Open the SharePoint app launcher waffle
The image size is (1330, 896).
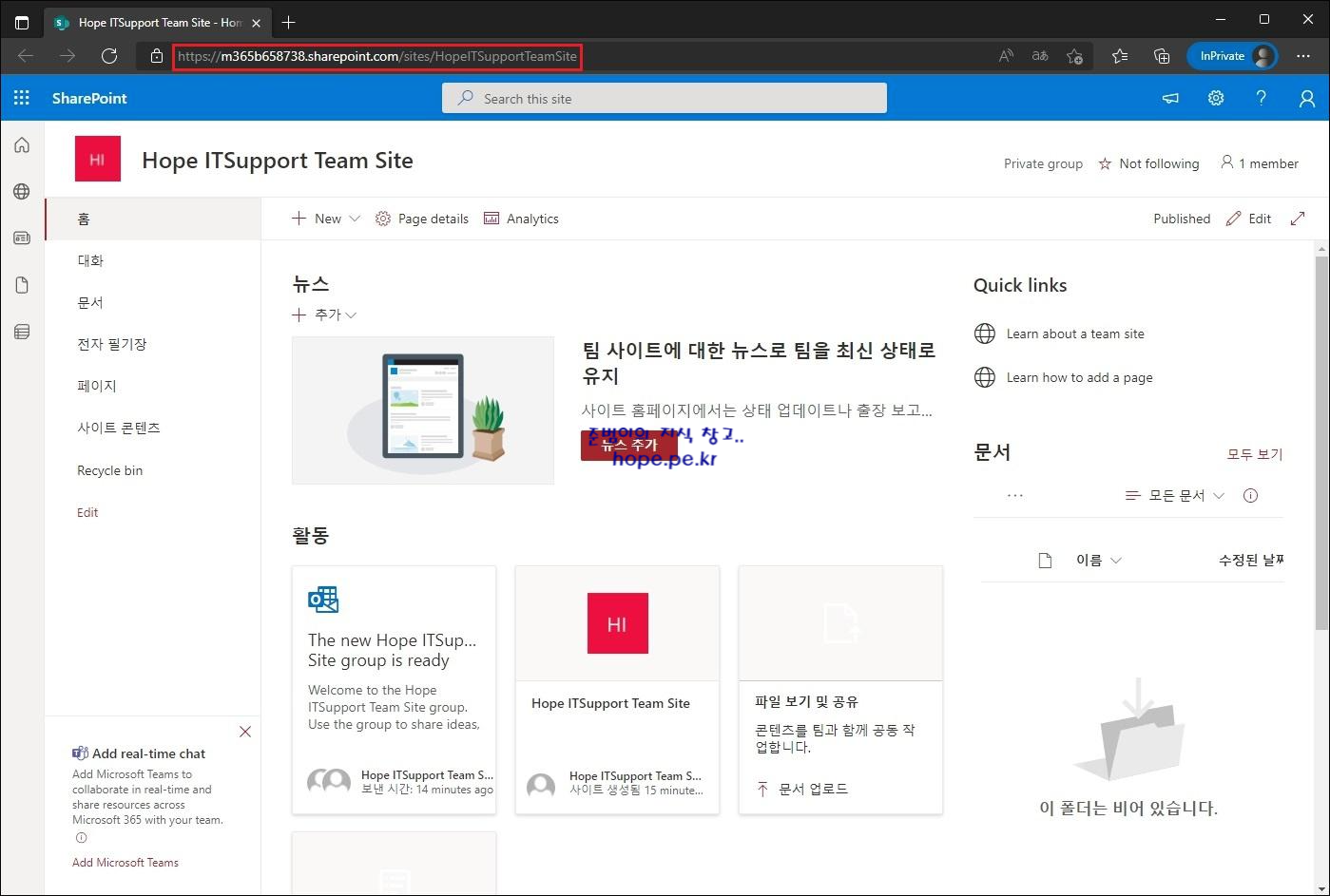(22, 98)
